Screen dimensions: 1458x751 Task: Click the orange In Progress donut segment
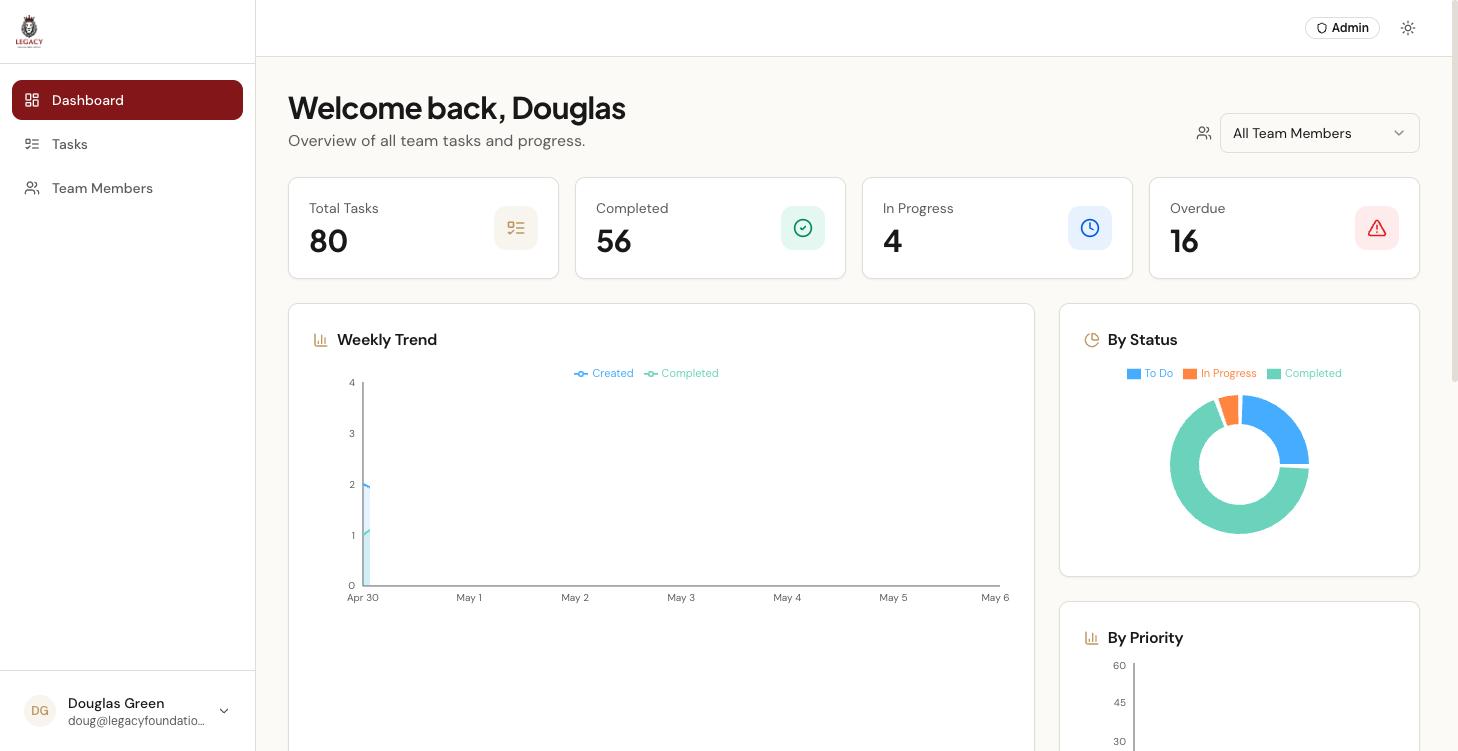click(x=1229, y=409)
